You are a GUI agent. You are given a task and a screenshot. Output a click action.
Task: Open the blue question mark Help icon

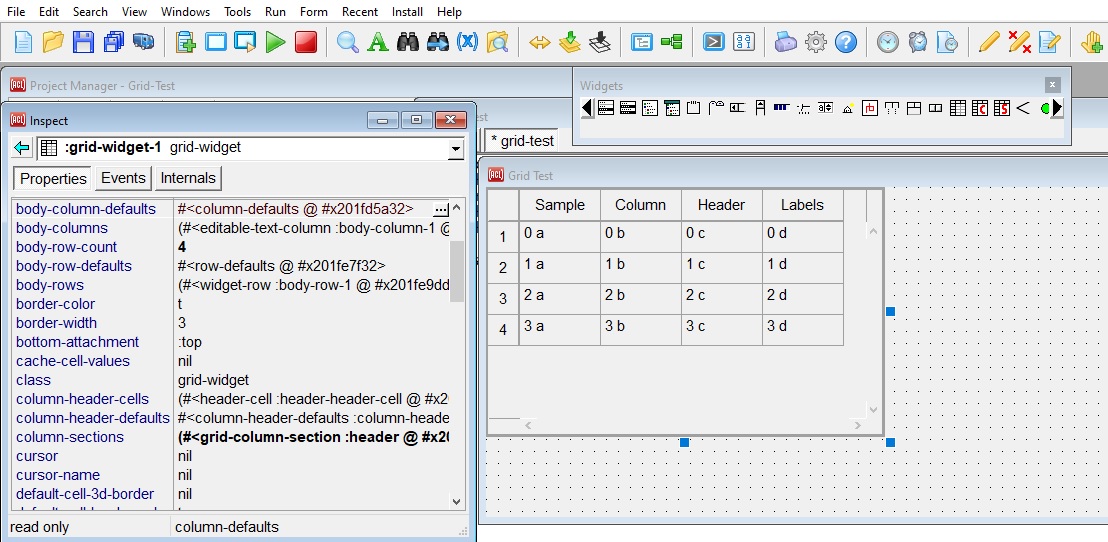(846, 42)
